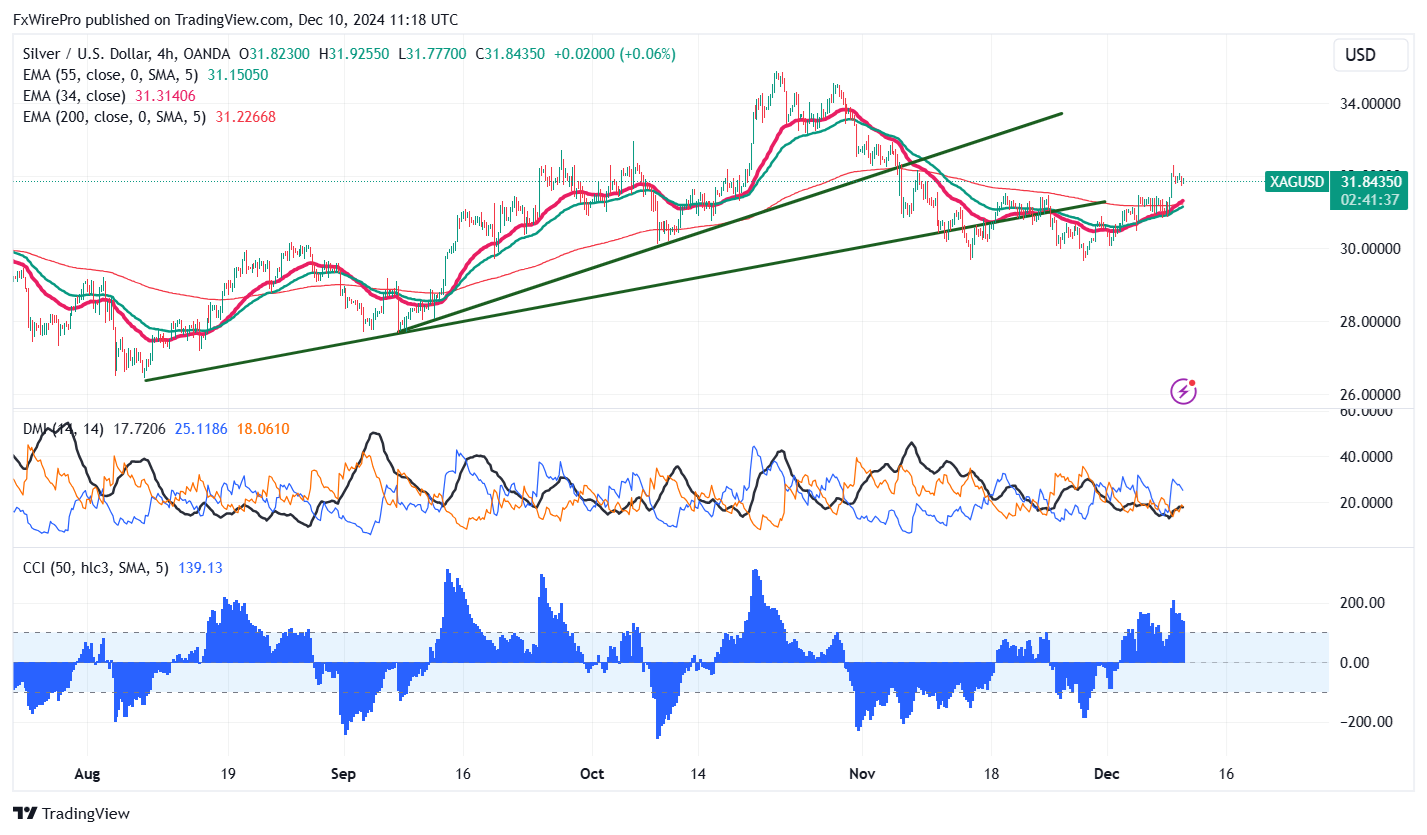Click the open price O31.82300
This screenshot has height=835, width=1427.
point(276,54)
